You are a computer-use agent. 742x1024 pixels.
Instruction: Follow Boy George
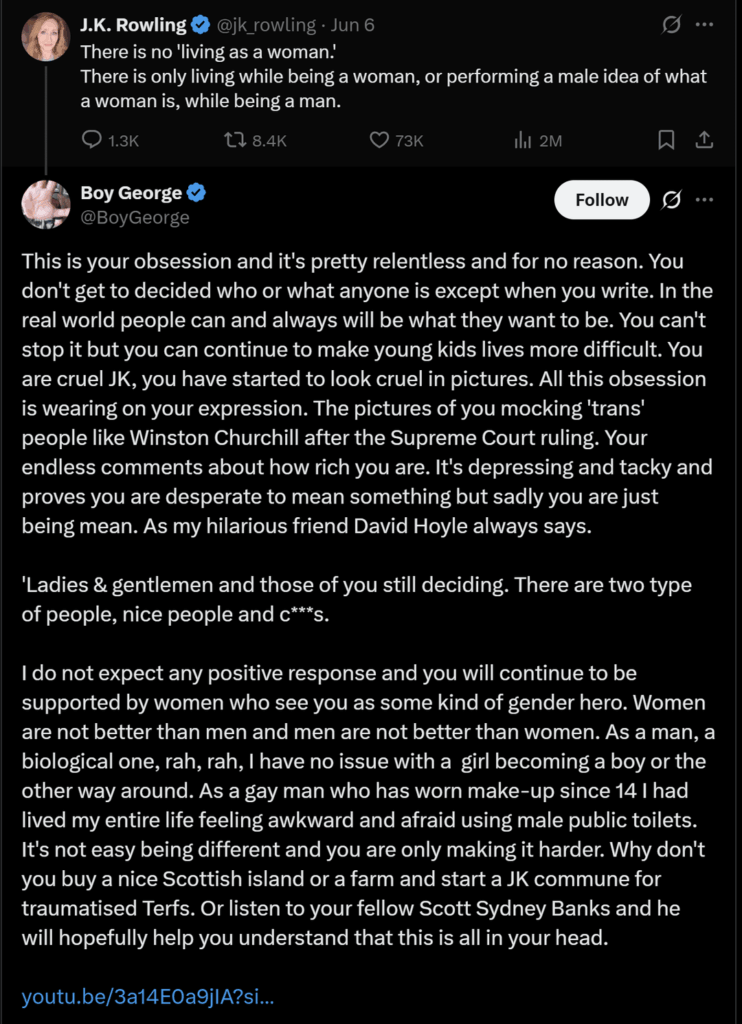coord(602,200)
